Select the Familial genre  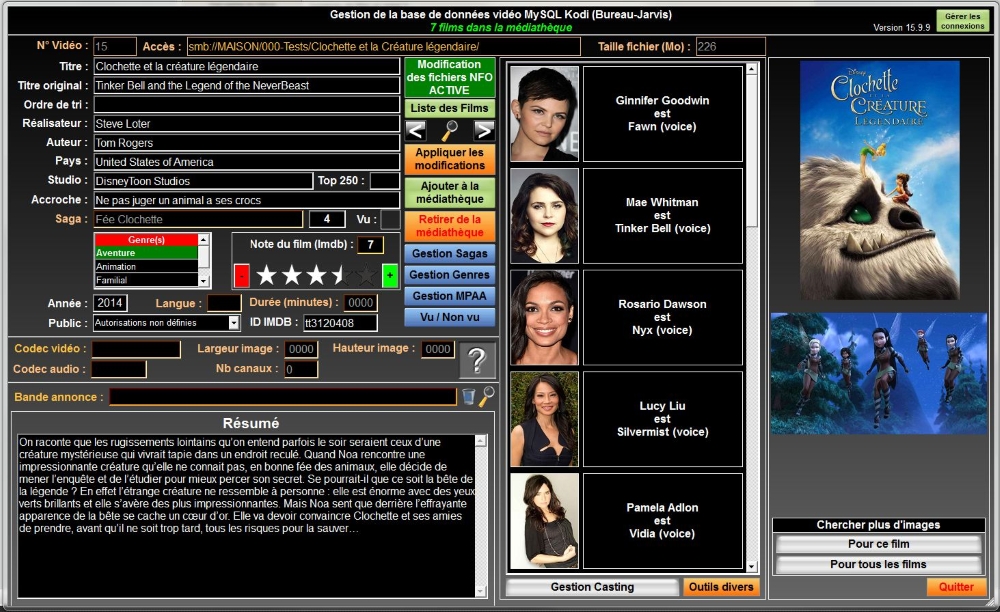tap(146, 280)
